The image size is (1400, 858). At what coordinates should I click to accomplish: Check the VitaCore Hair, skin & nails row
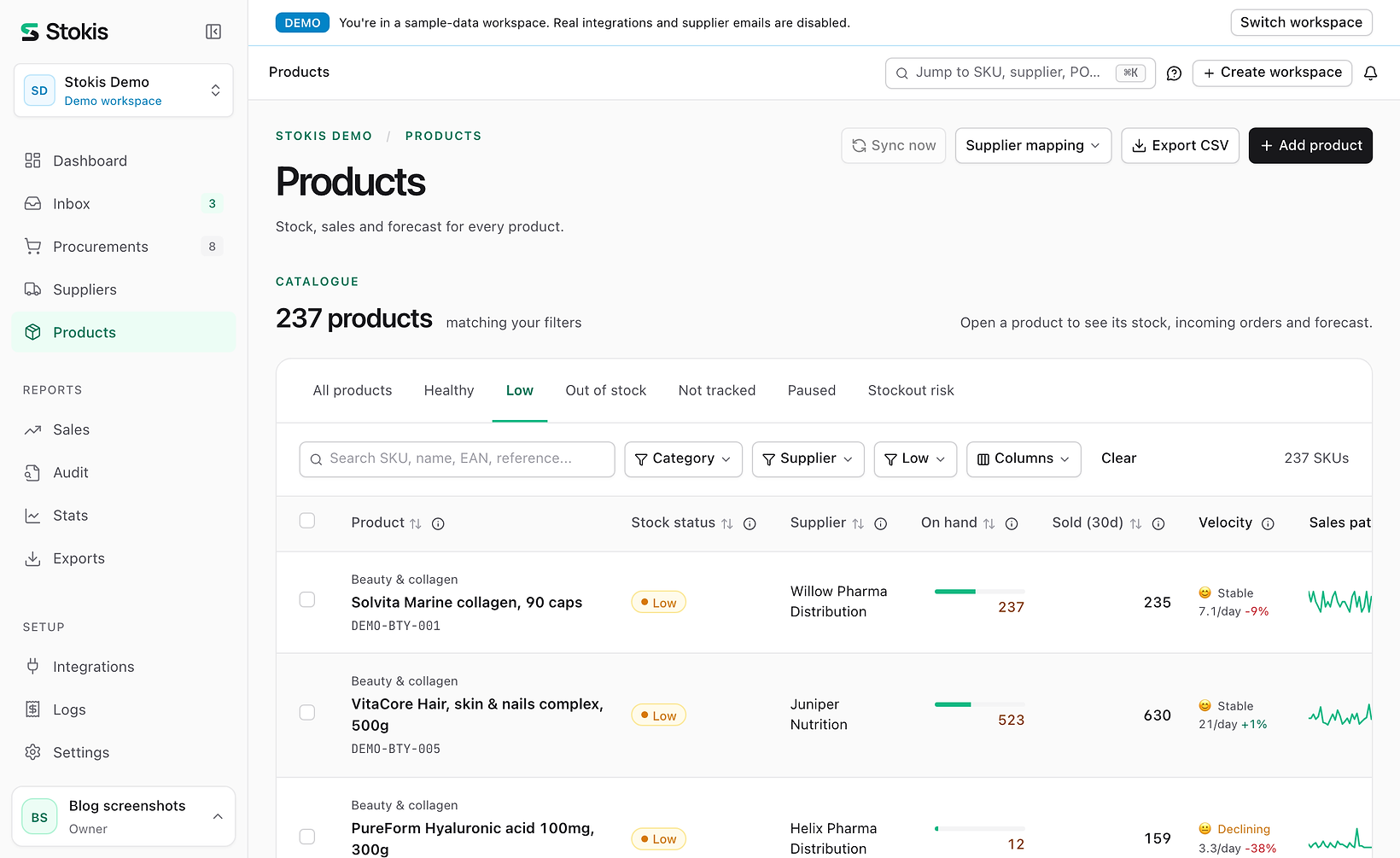pos(307,713)
